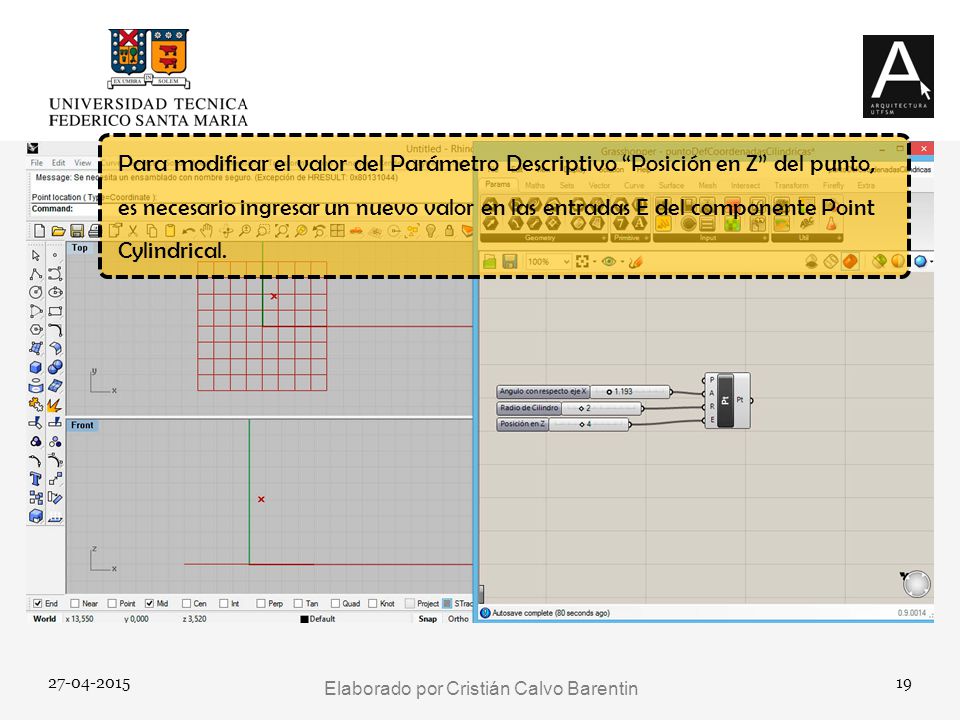Screen dimensions: 960x720
Task: Select the Text object T tool
Action: click(36, 479)
